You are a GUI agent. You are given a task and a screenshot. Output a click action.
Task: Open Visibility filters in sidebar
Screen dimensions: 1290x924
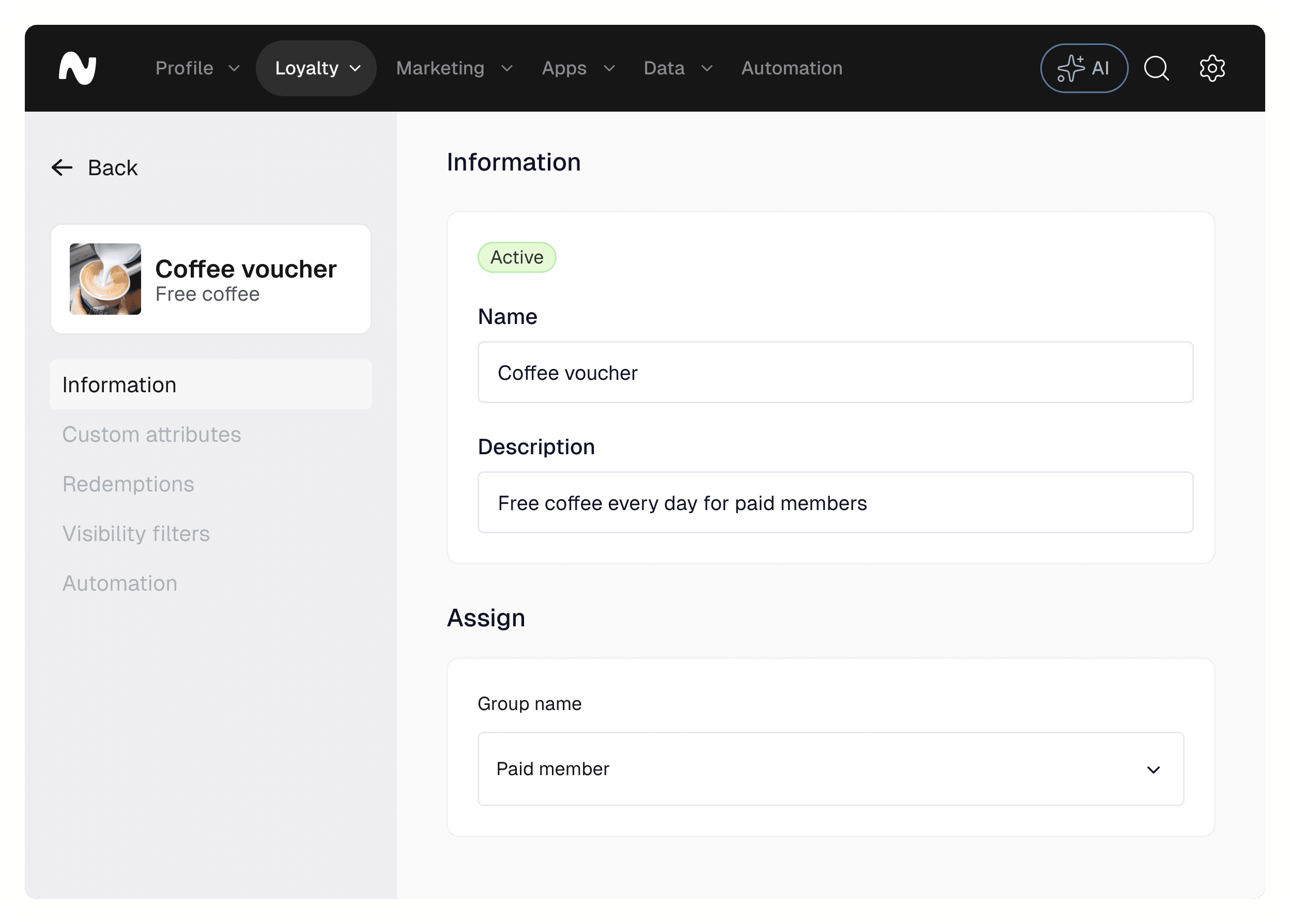[136, 533]
